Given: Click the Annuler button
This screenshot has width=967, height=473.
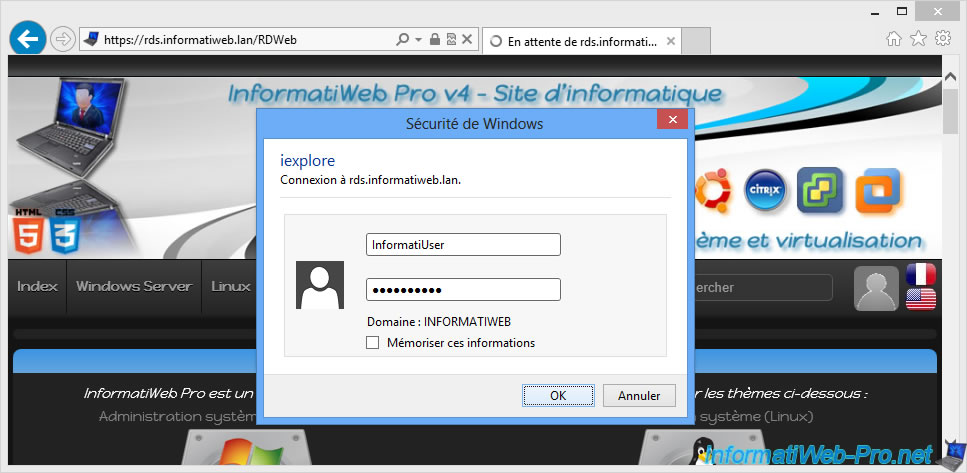Looking at the screenshot, I should (639, 395).
